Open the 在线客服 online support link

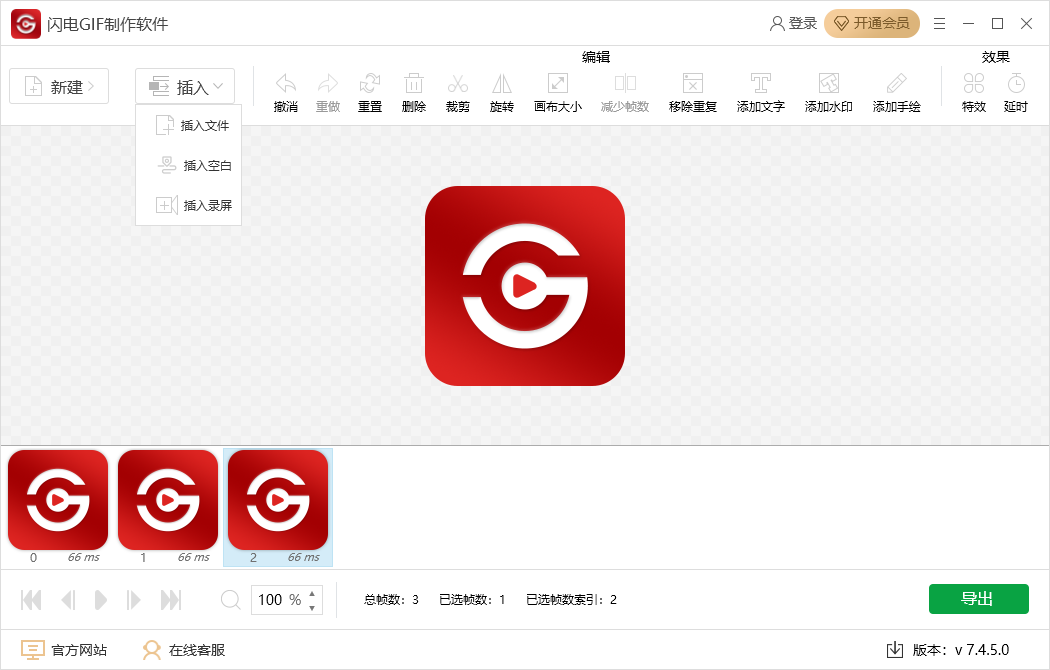tap(183, 649)
